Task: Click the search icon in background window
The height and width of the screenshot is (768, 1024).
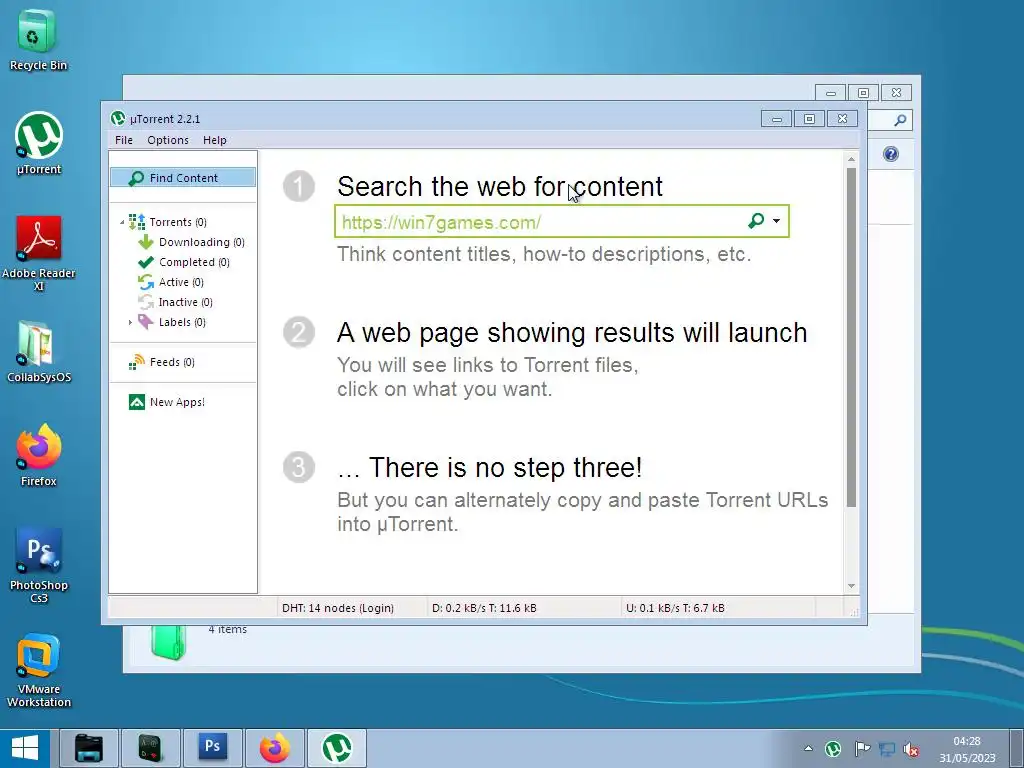Action: 900,120
